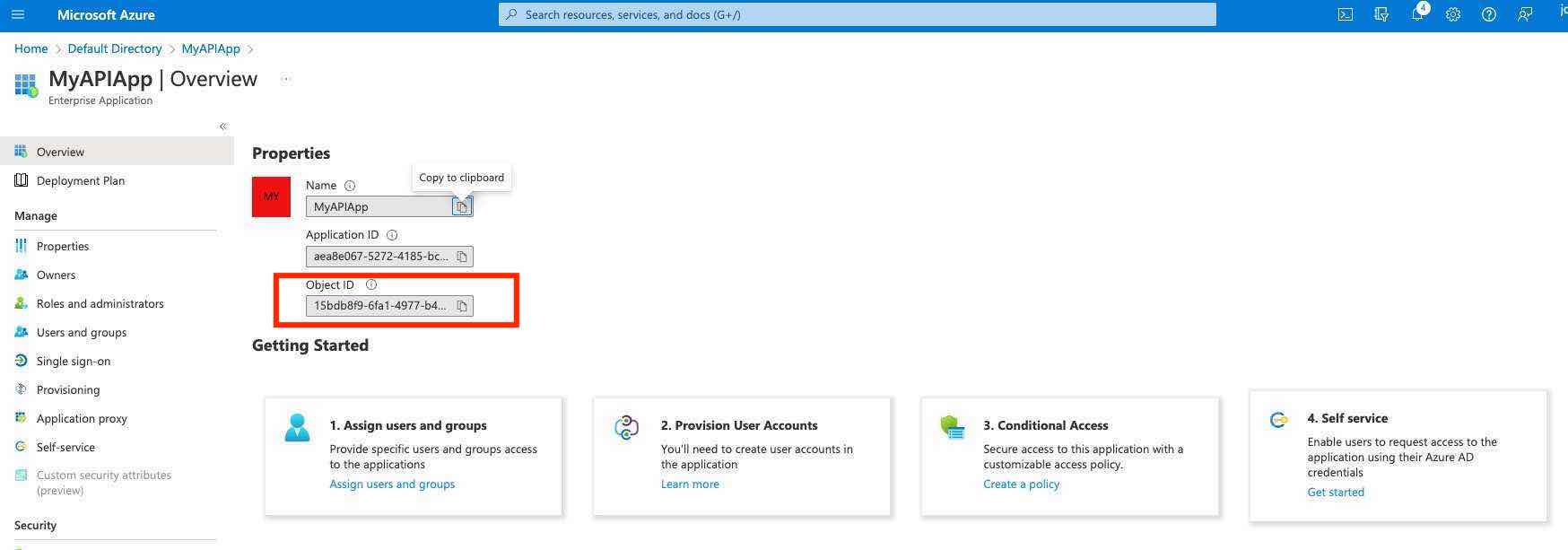
Task: Click the '3. Conditional Access' heading
Action: click(1046, 425)
